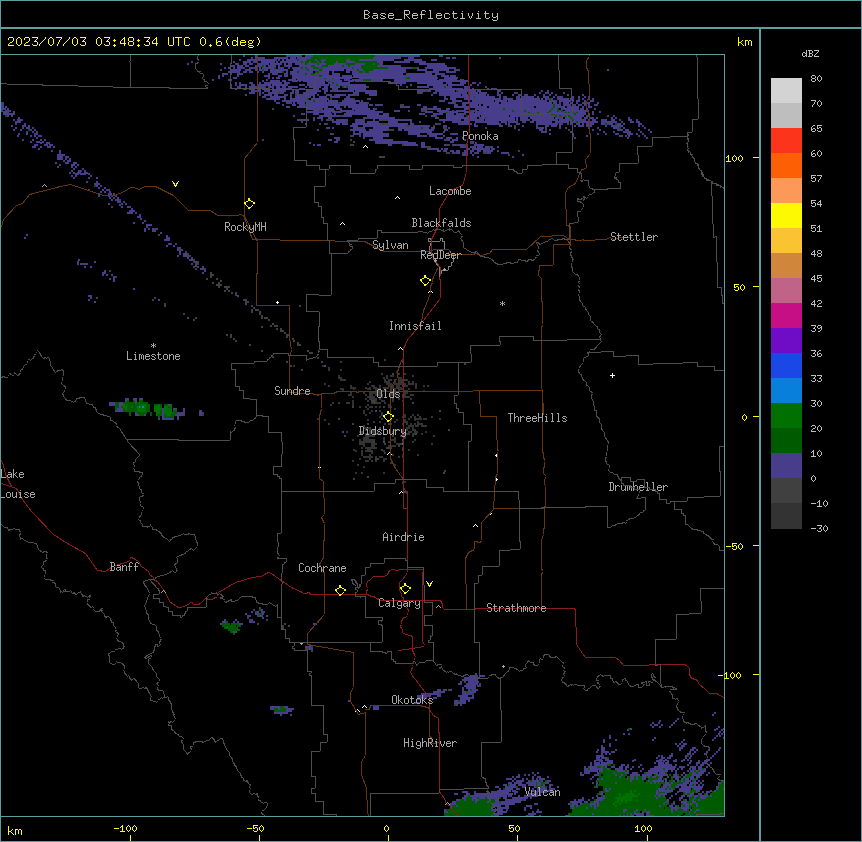Click the Innisfail city label
Screen dimensions: 862x842
[x=415, y=326]
